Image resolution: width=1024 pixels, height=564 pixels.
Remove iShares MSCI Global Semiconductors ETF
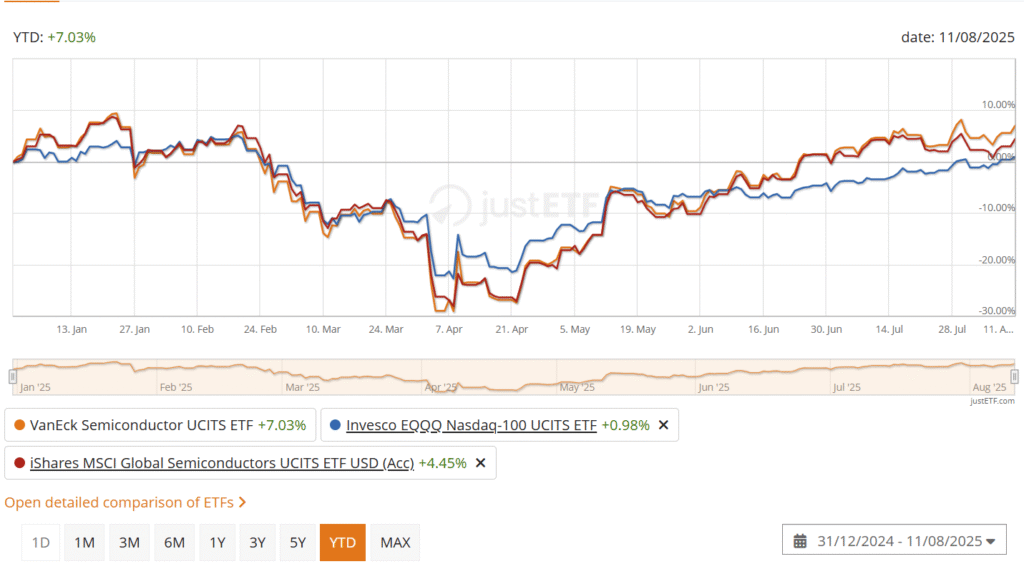pos(480,463)
